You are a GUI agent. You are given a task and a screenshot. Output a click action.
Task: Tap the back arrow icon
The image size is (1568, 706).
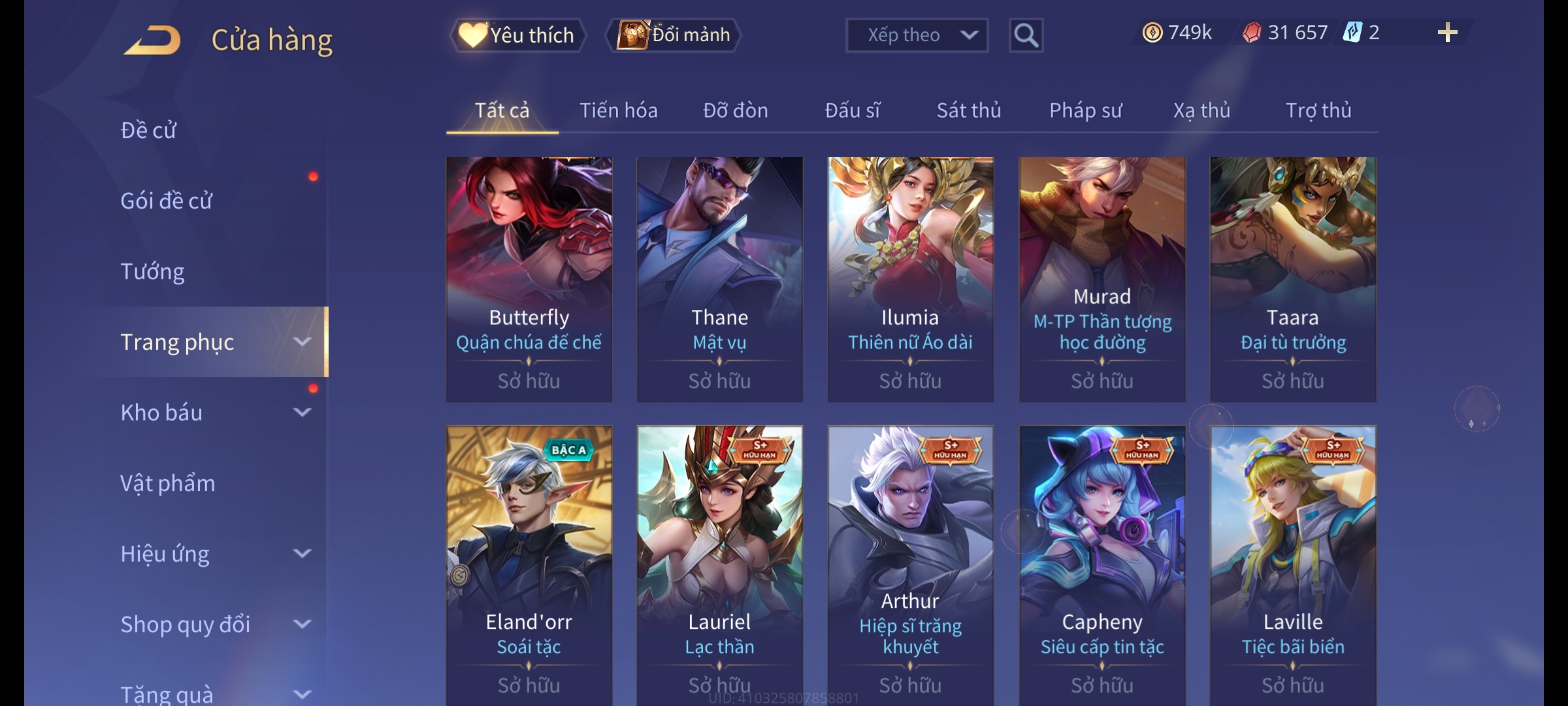click(x=152, y=40)
